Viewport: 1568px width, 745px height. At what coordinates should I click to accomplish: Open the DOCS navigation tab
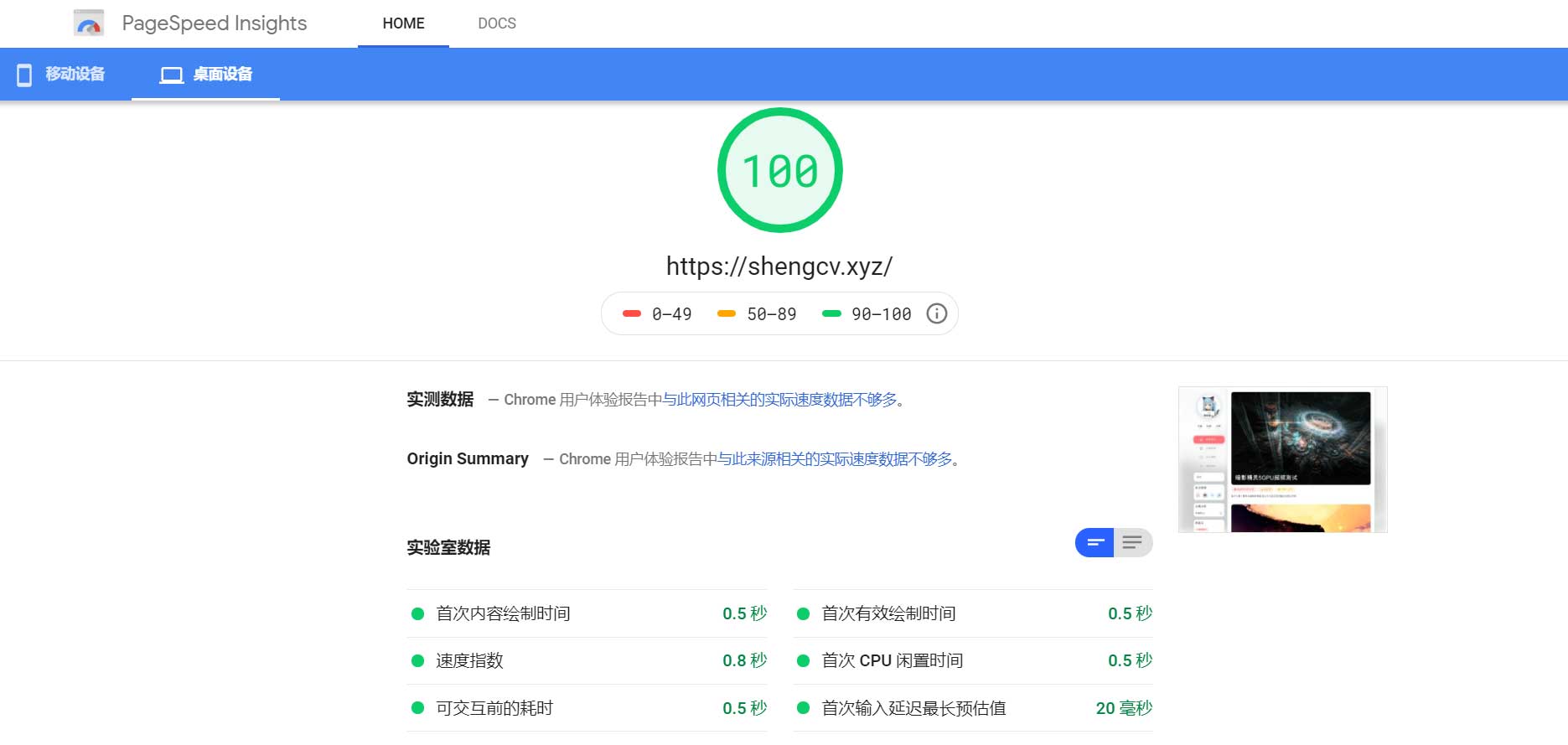[x=497, y=23]
